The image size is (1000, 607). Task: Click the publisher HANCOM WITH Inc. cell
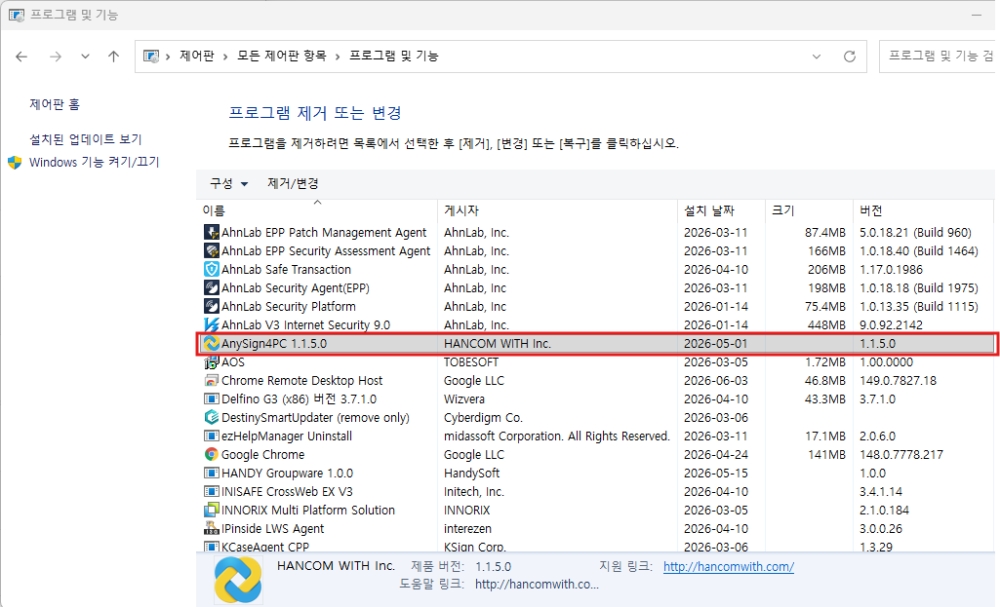tap(497, 344)
